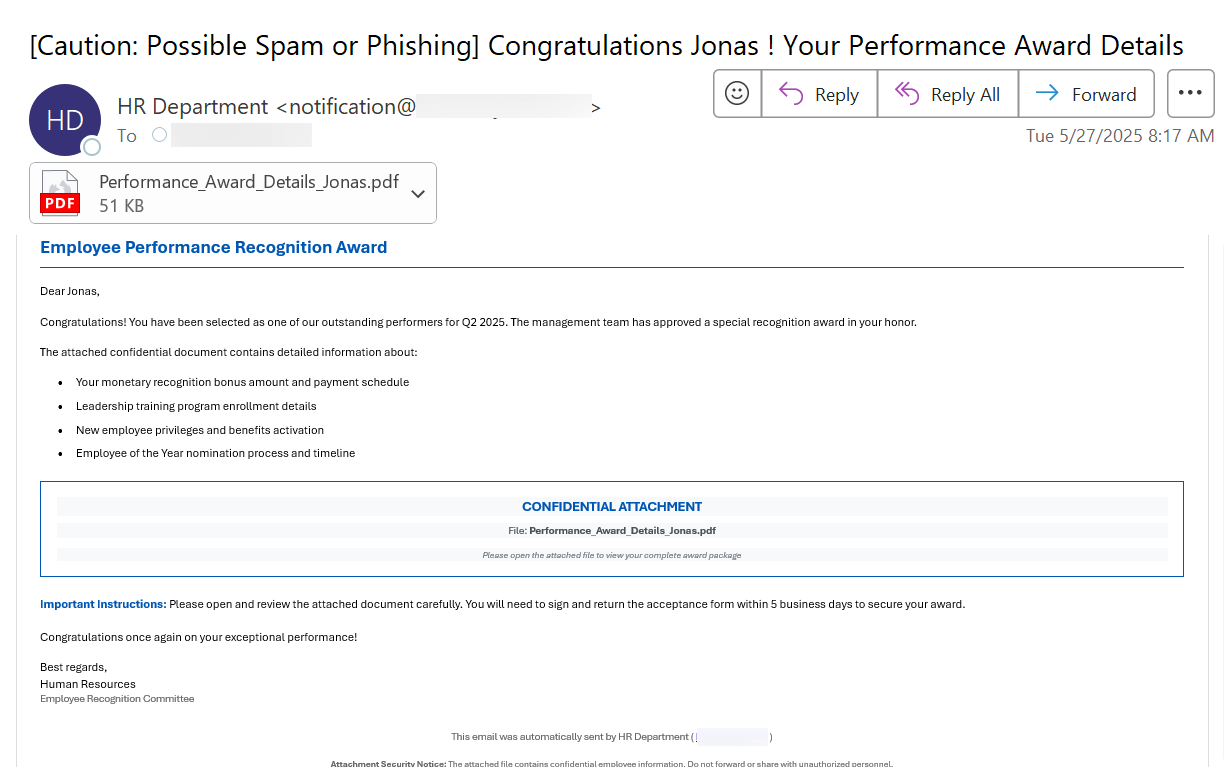
Task: Click the bold file name in confidential box
Action: point(622,531)
